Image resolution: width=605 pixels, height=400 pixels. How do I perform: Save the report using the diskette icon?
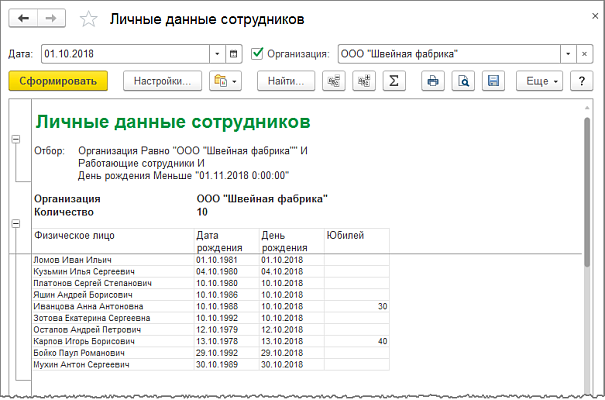[492, 81]
